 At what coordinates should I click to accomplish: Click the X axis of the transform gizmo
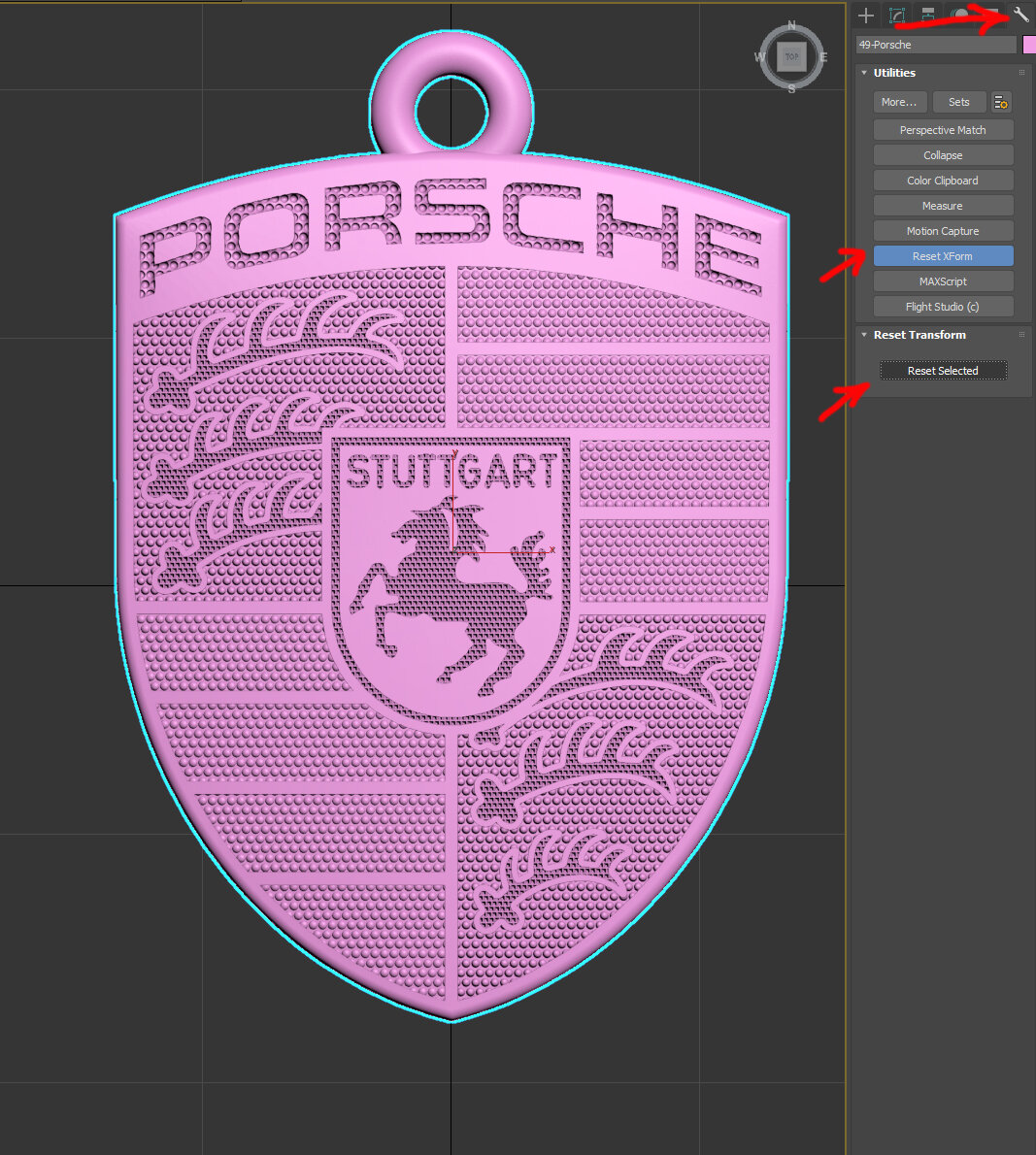pyautogui.click(x=505, y=551)
